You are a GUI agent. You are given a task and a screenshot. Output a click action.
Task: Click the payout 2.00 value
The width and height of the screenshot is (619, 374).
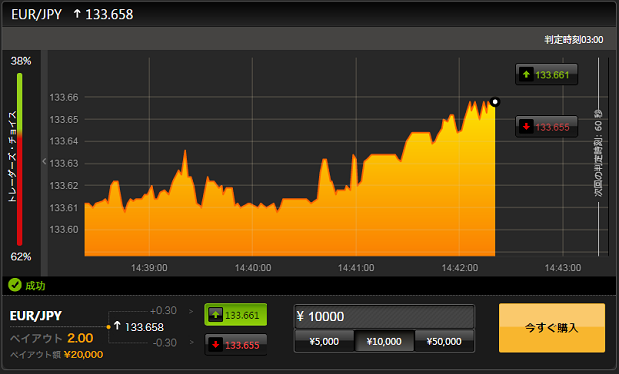80,338
